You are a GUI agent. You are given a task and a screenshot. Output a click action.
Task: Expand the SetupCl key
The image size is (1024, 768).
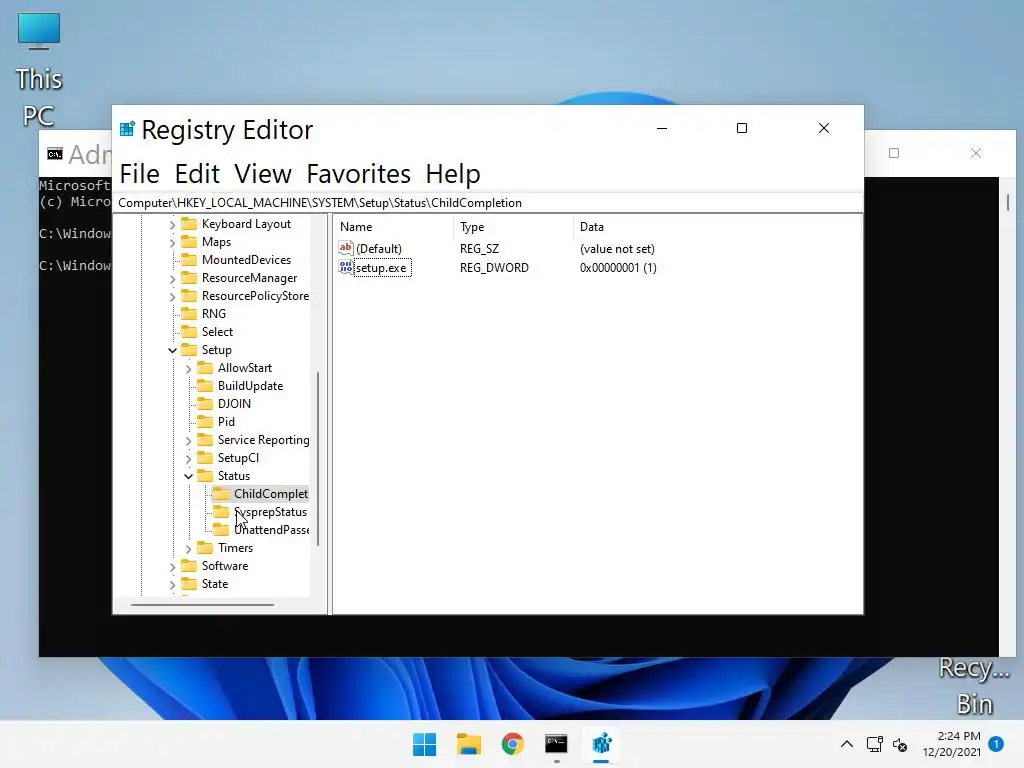coord(189,459)
